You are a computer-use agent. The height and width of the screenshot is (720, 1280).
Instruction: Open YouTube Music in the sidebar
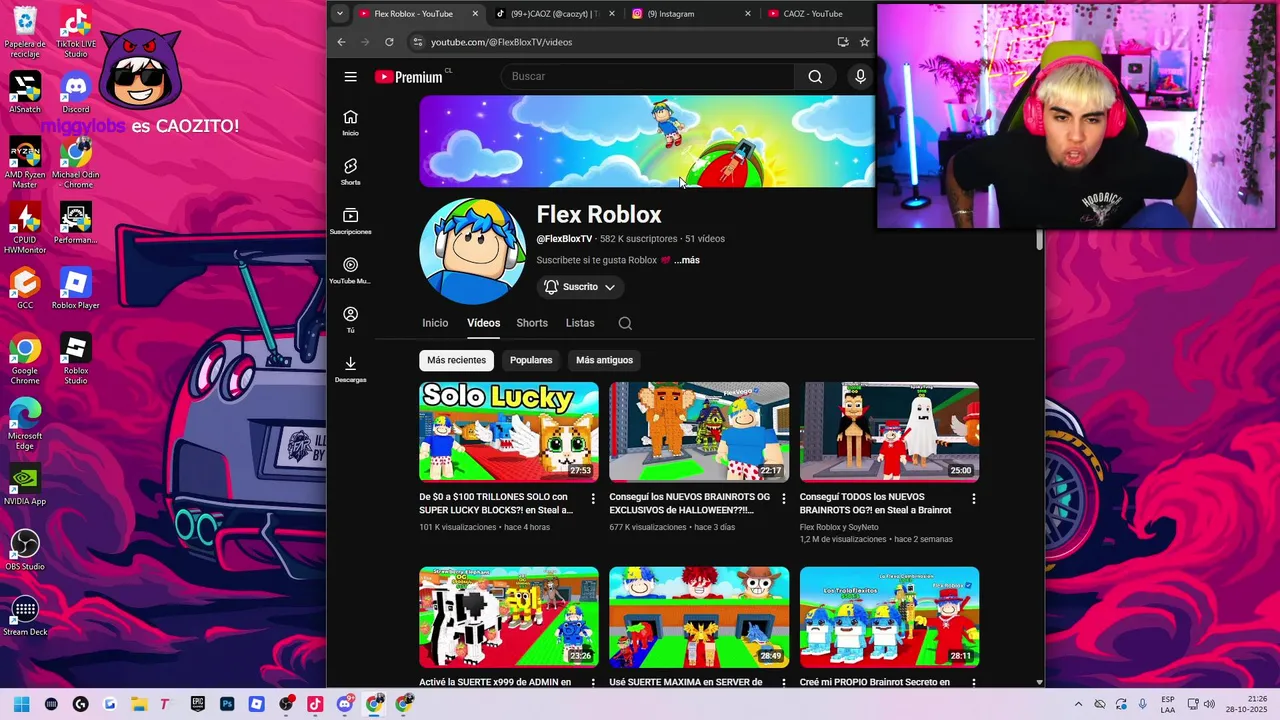350,271
